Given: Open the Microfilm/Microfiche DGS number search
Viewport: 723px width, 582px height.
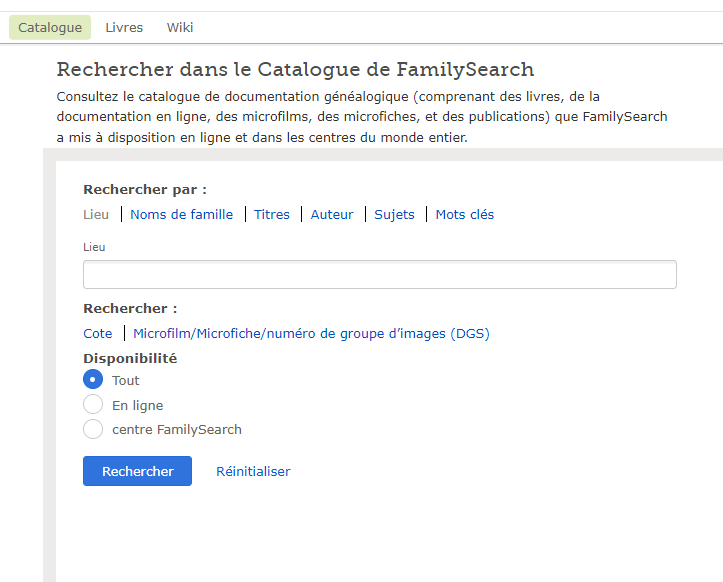Looking at the screenshot, I should pos(311,333).
